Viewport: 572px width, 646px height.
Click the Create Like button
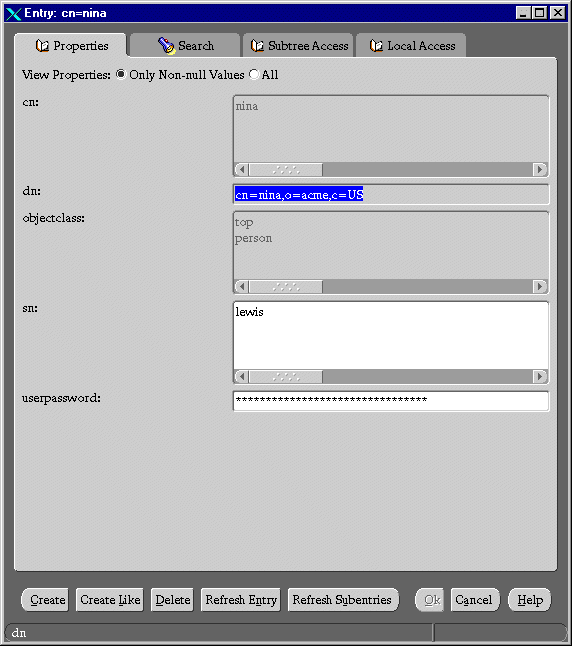[x=110, y=600]
